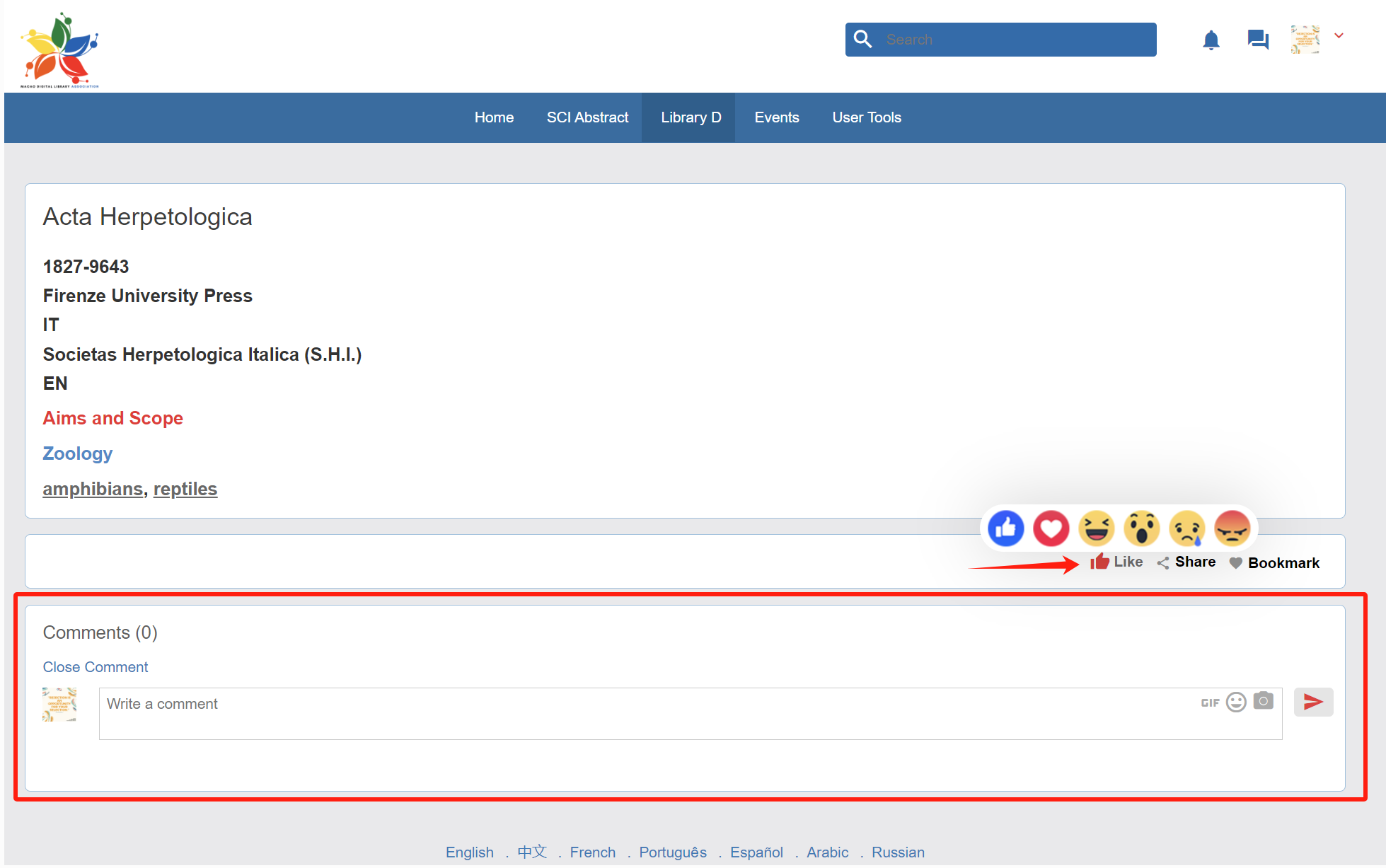This screenshot has width=1386, height=868.
Task: Pick the Angry reaction emoji
Action: 1232,528
